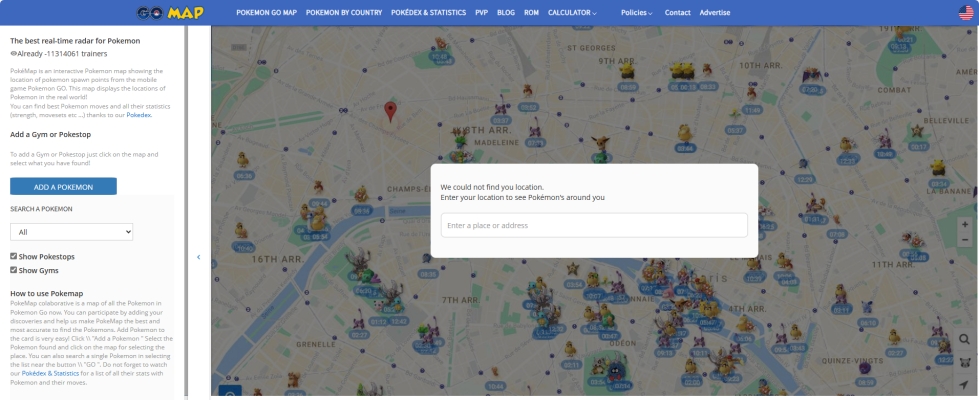Open the language flag selector
Viewport: 979px width, 400px height.
966,12
